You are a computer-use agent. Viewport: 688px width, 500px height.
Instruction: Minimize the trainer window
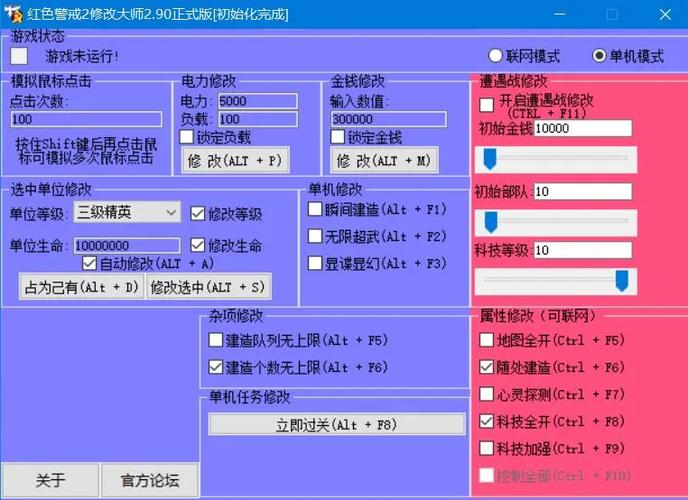click(559, 14)
